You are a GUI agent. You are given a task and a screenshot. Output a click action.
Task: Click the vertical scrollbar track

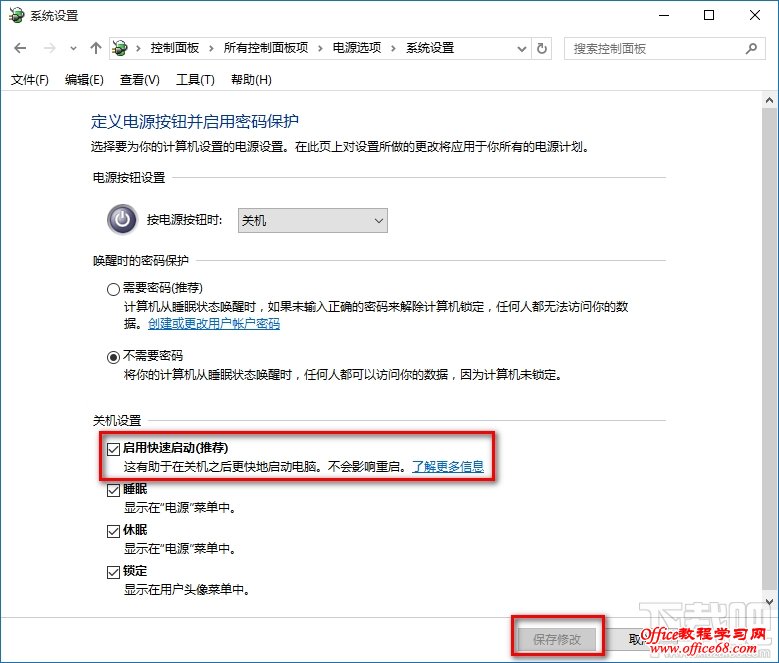point(769,348)
